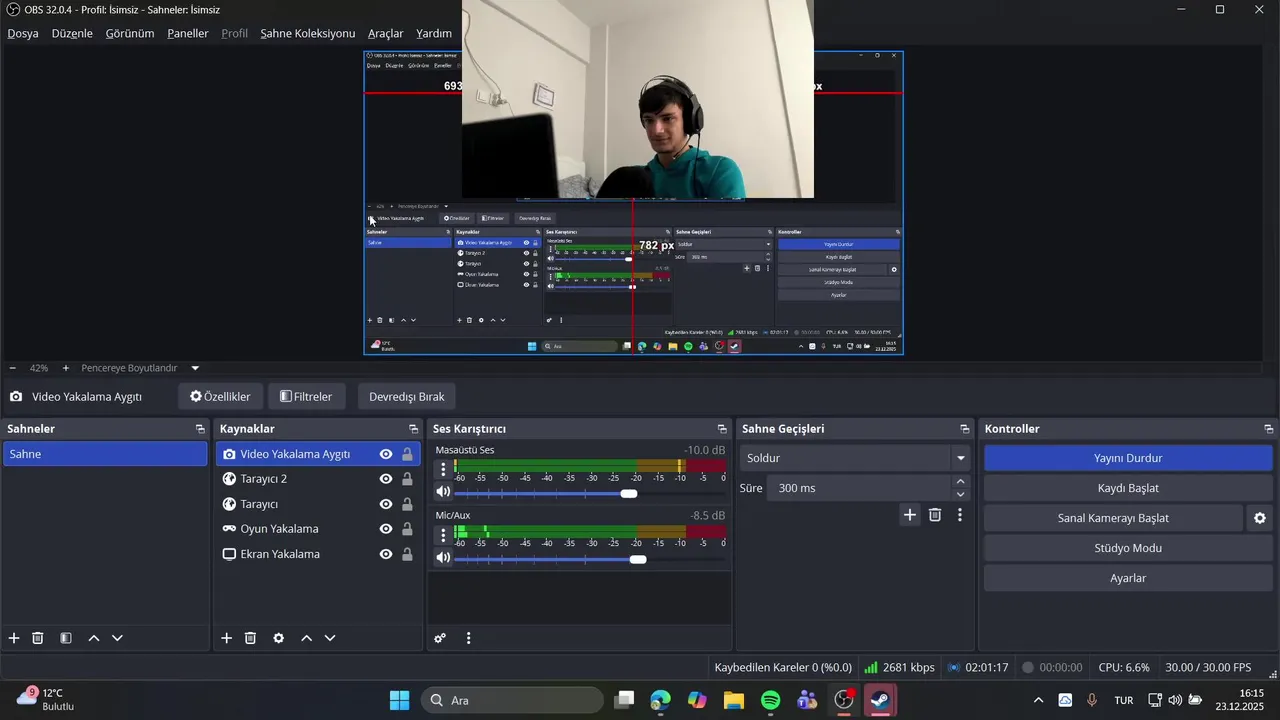
Task: Open Spotify from the taskbar
Action: [771, 700]
